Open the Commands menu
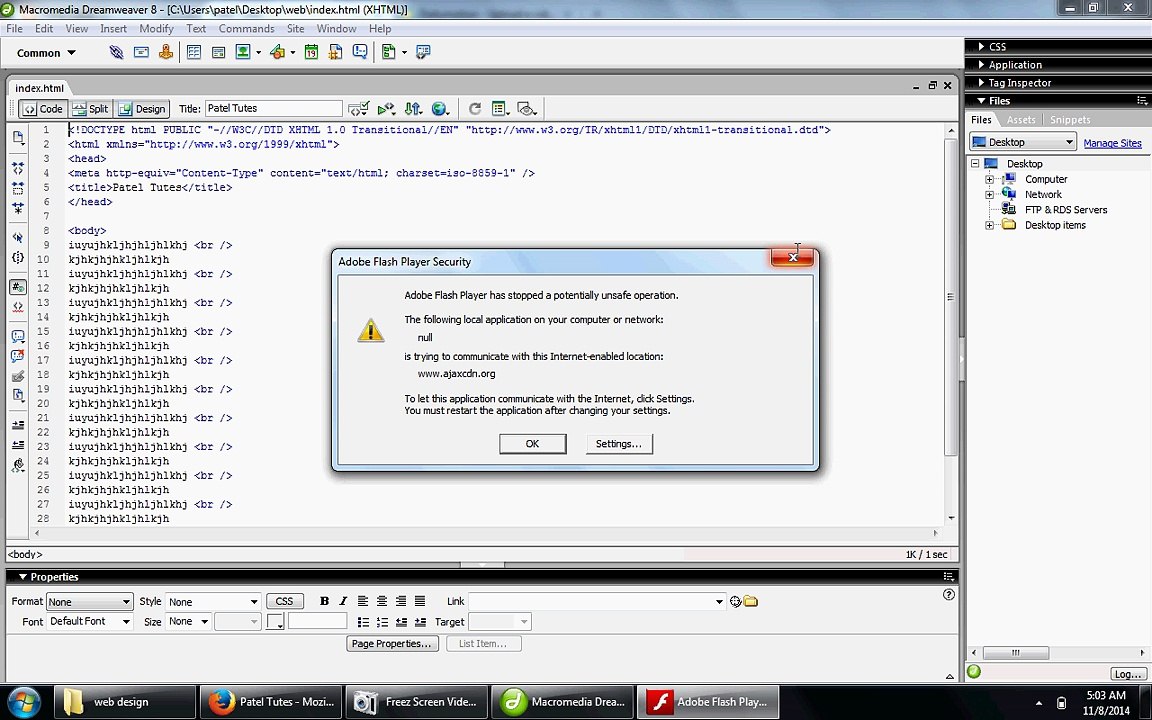This screenshot has height=720, width=1152. pos(246,29)
